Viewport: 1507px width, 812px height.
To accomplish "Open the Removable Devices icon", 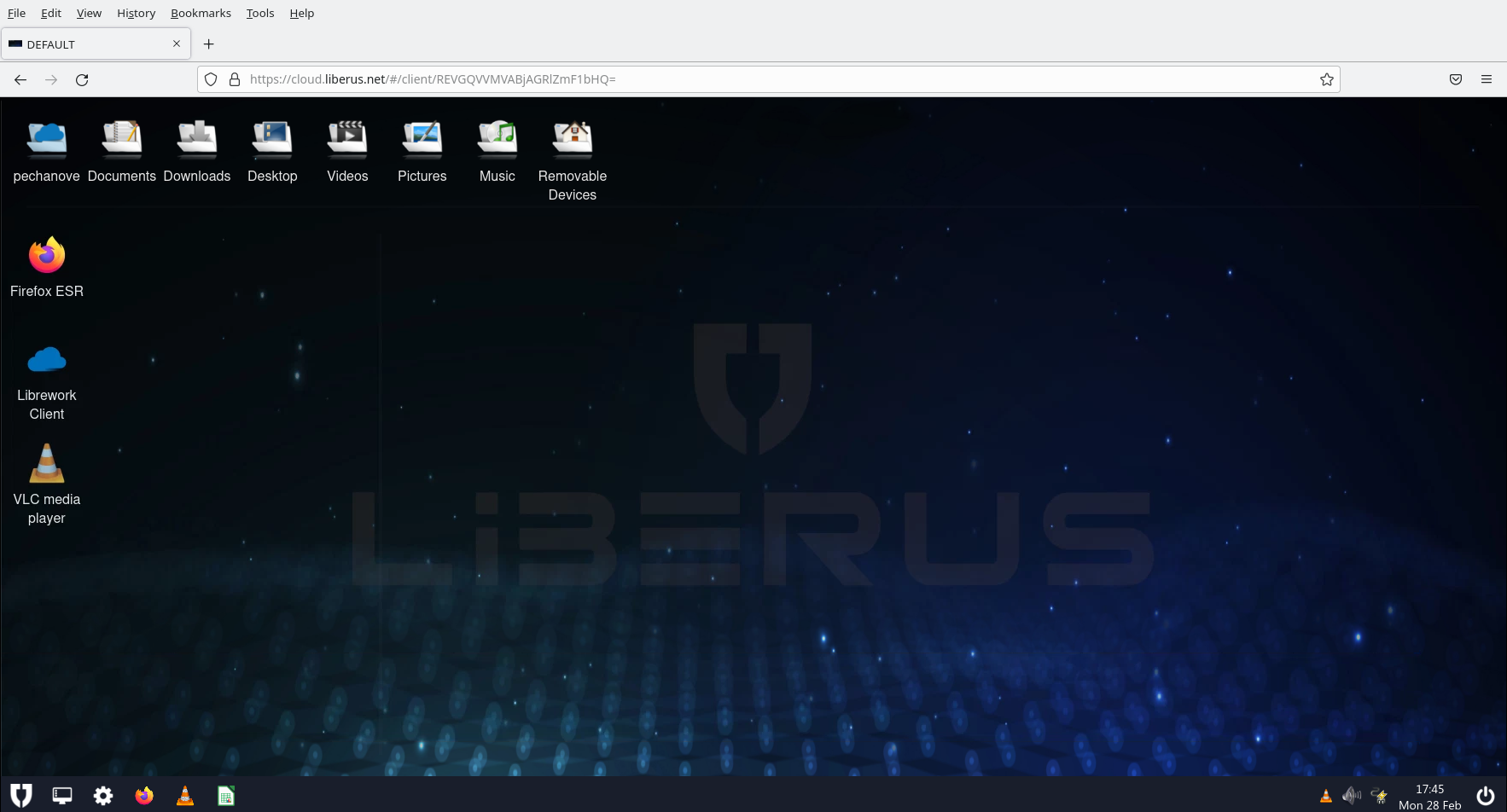I will (573, 140).
